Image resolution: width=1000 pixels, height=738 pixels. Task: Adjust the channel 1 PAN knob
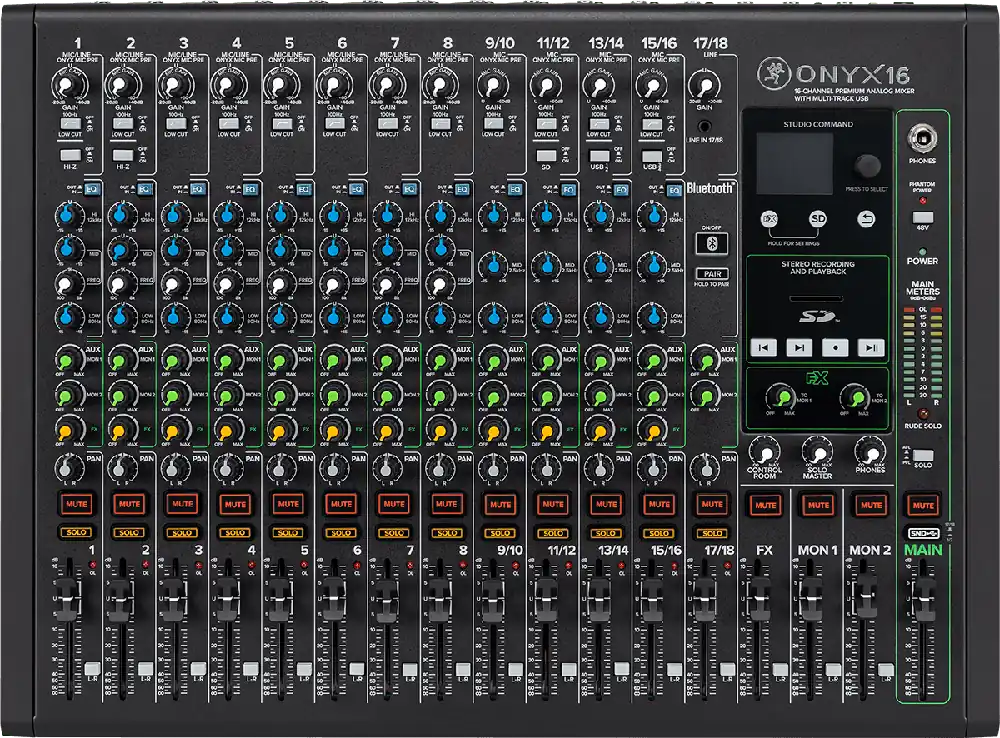67,468
